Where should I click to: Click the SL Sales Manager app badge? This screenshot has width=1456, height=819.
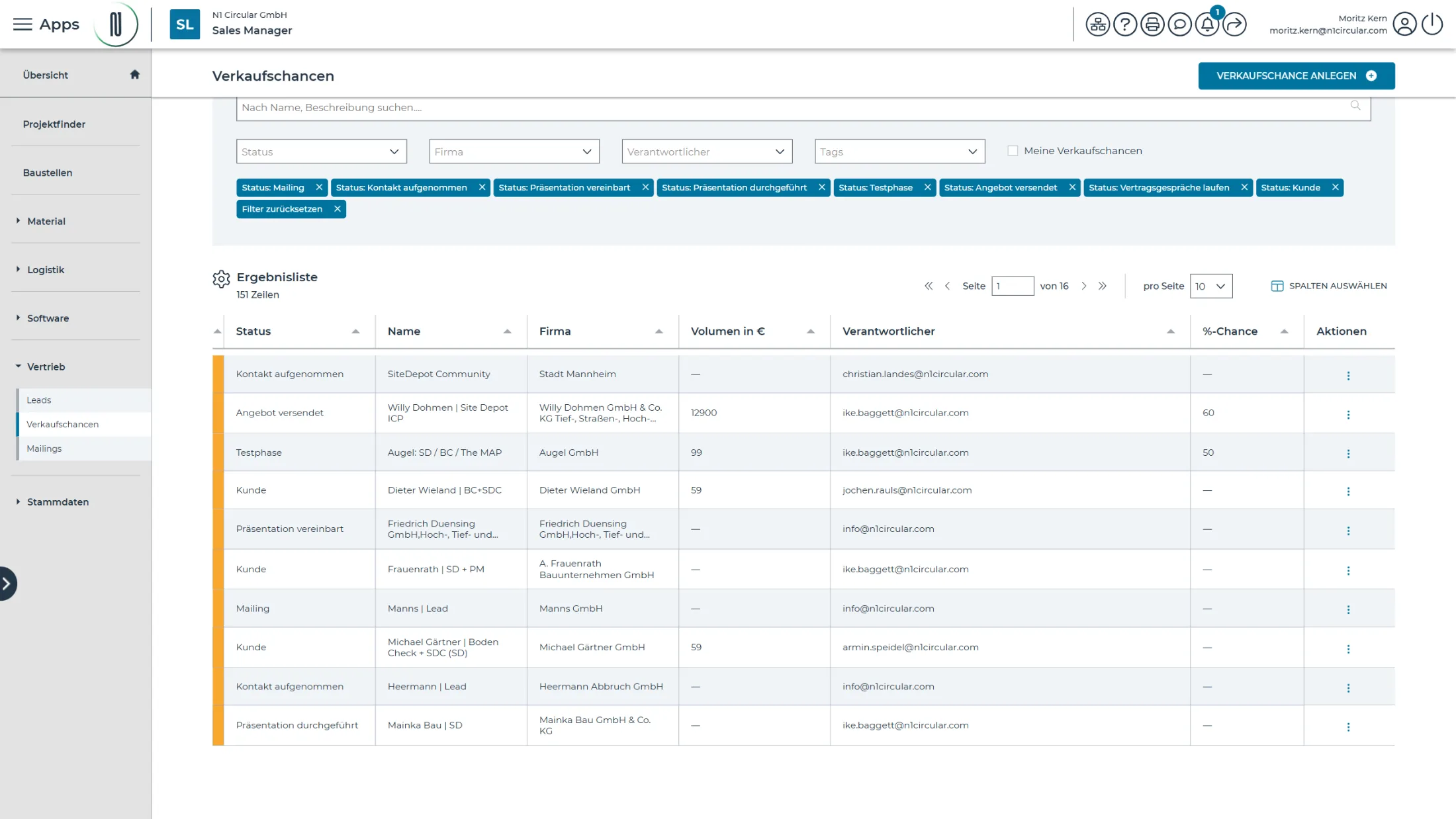pos(185,24)
